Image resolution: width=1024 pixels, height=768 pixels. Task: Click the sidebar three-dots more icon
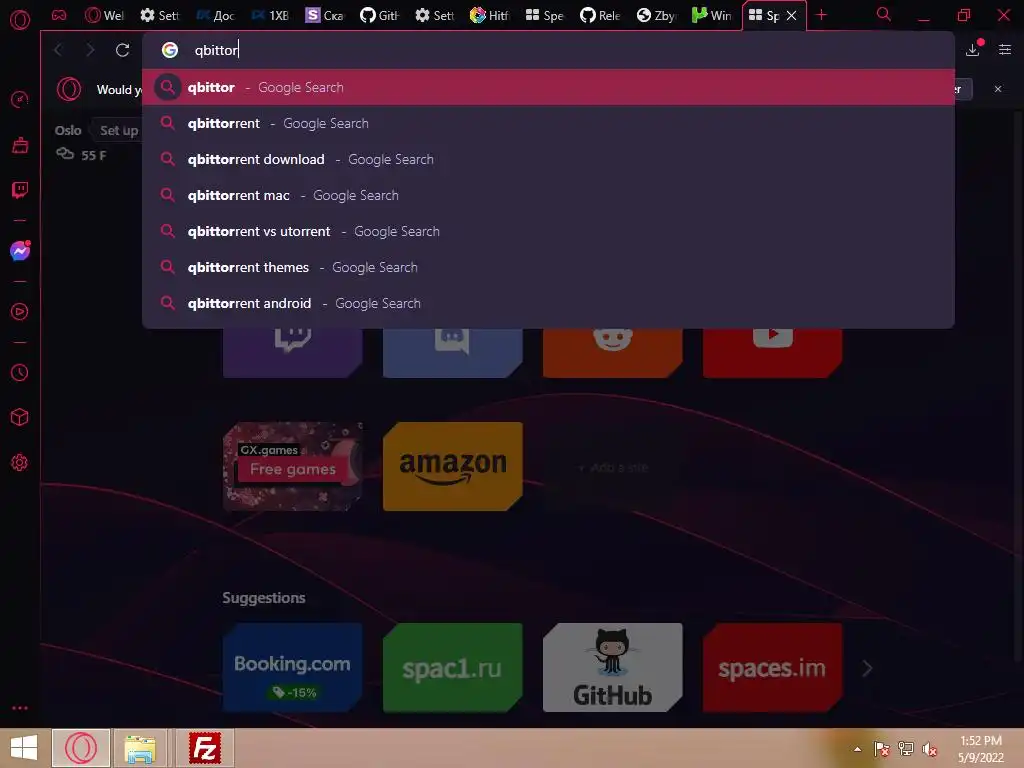coord(20,708)
